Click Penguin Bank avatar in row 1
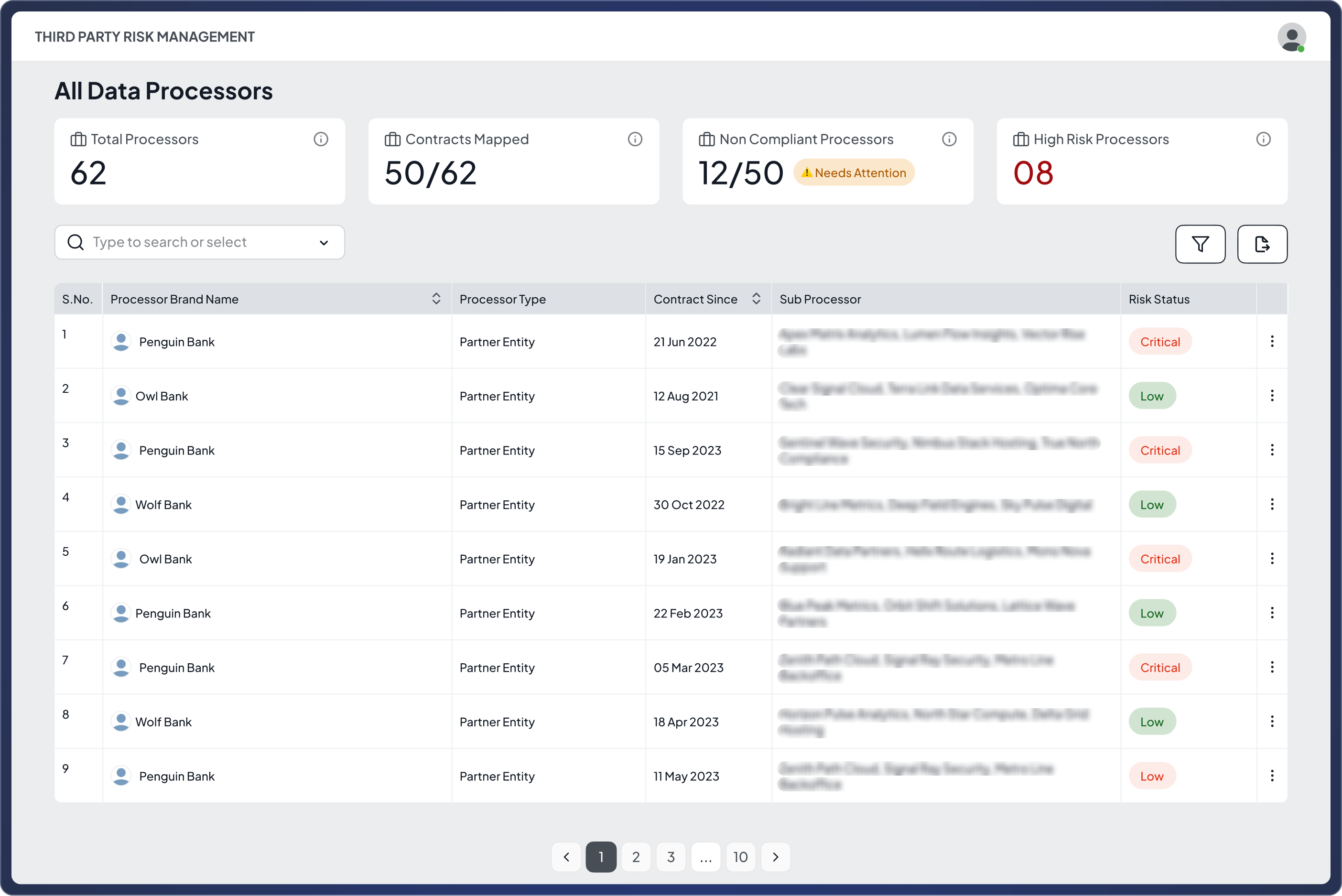Screen dimensions: 1342x896 pyautogui.click(x=120, y=341)
